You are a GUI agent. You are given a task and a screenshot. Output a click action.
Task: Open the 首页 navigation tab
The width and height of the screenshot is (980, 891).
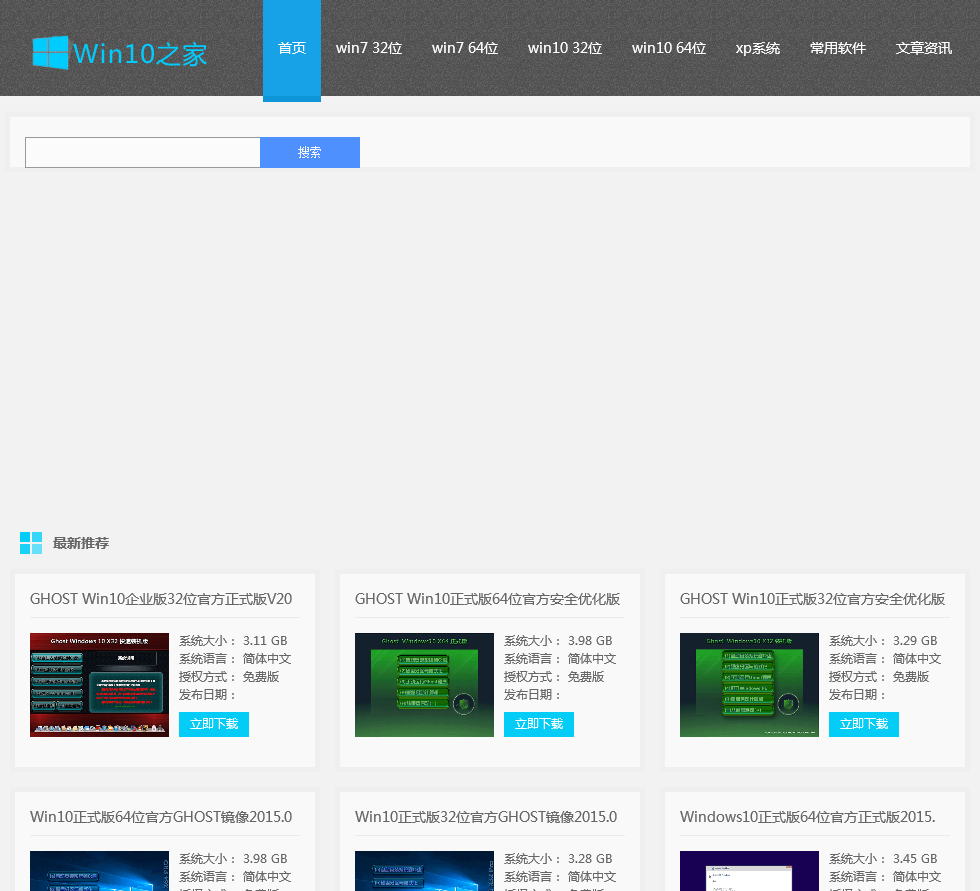pos(292,49)
